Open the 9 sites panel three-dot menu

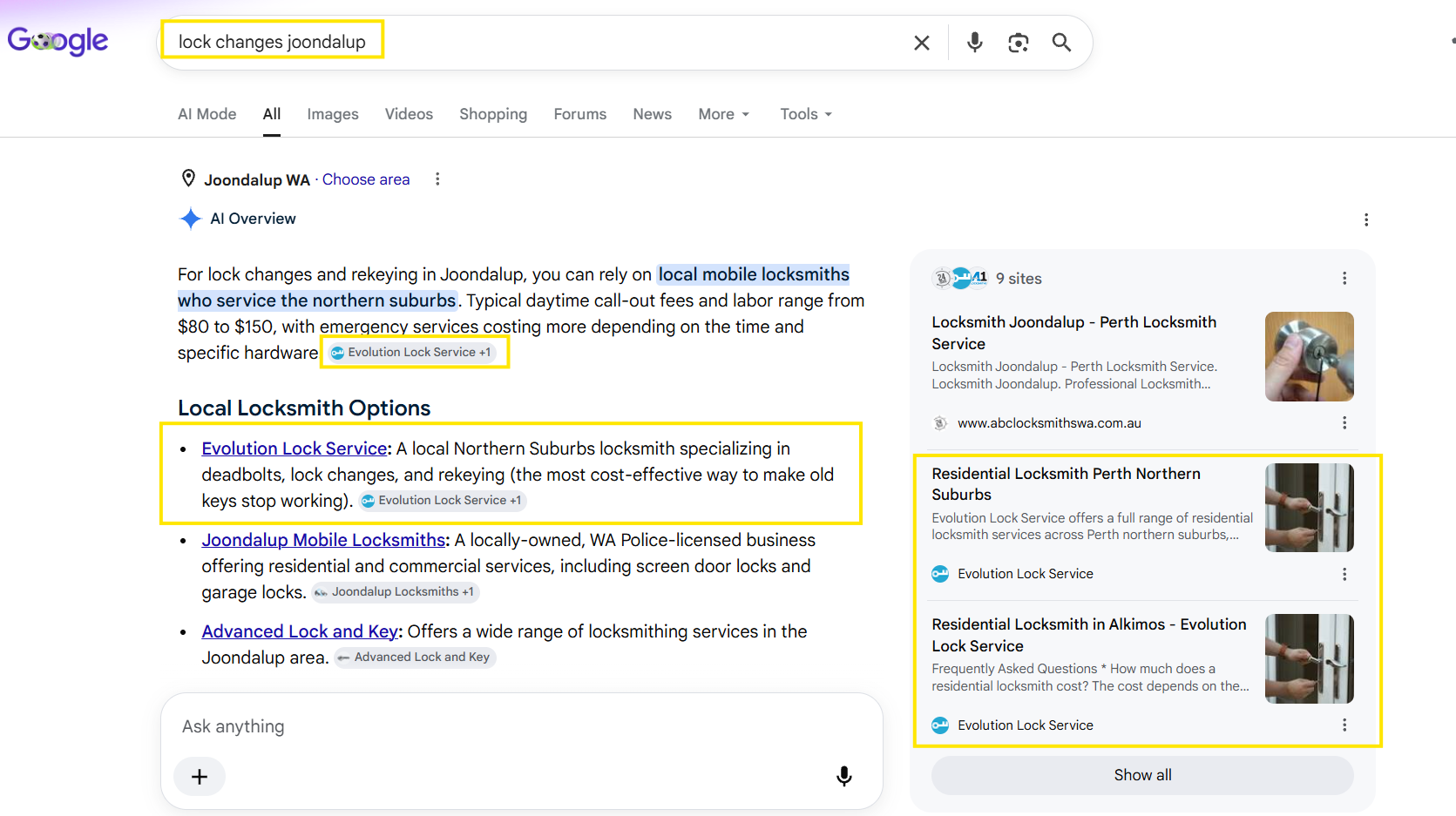[1344, 278]
